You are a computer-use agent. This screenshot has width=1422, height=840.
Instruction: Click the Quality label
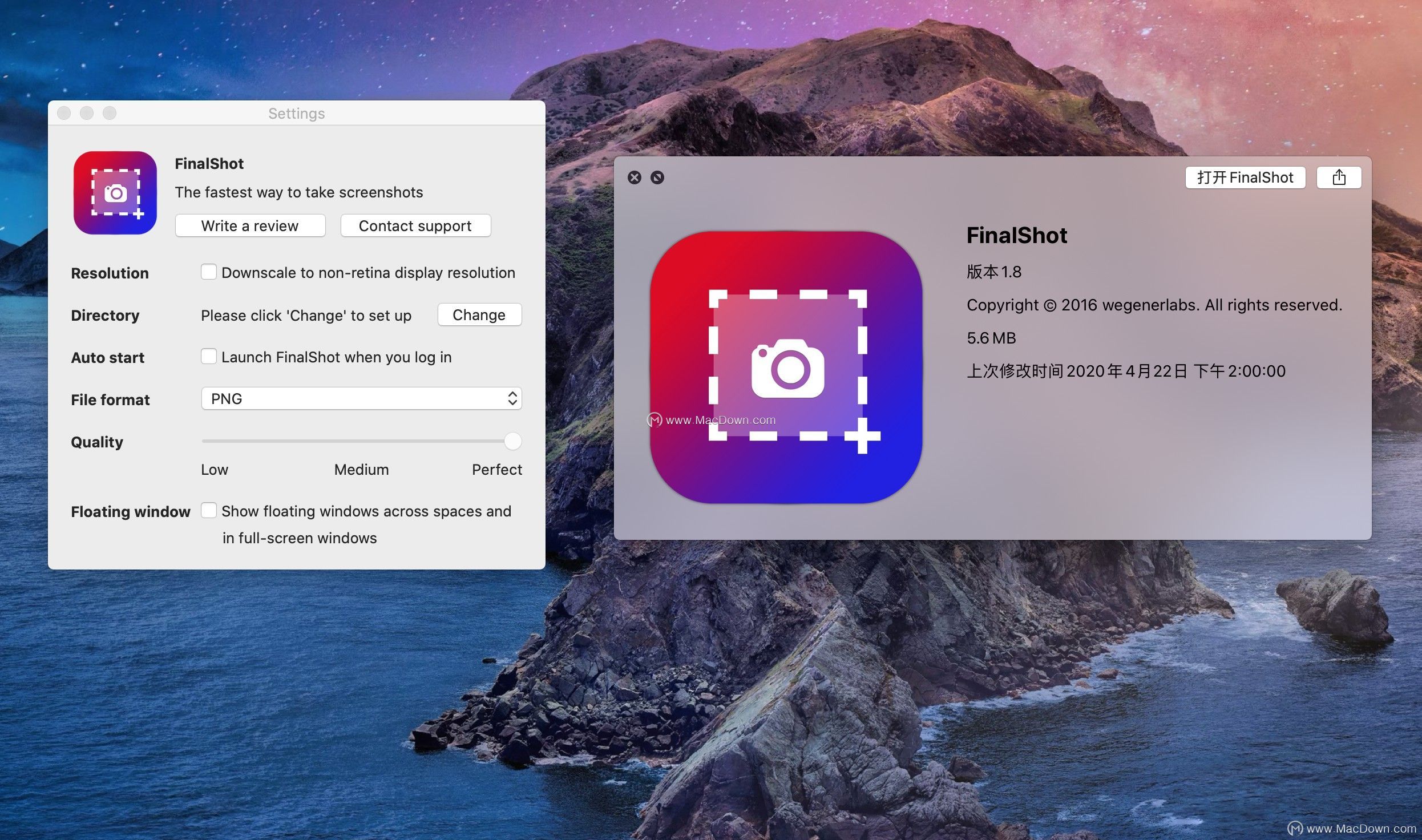[97, 442]
